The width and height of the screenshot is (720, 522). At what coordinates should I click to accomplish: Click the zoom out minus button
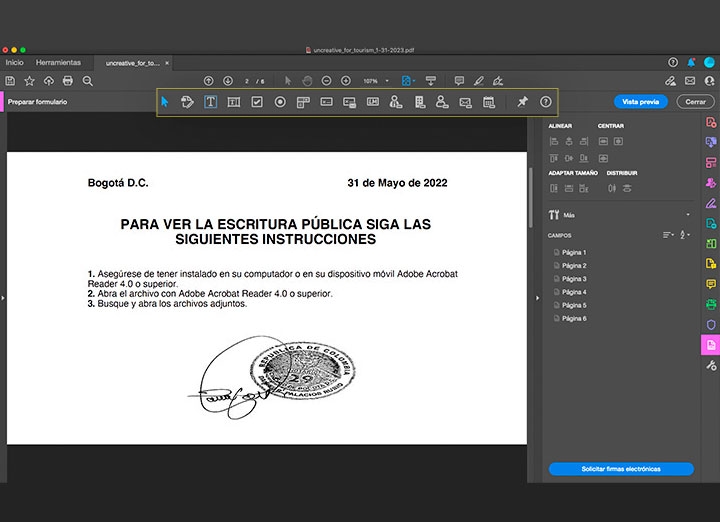[x=325, y=80]
